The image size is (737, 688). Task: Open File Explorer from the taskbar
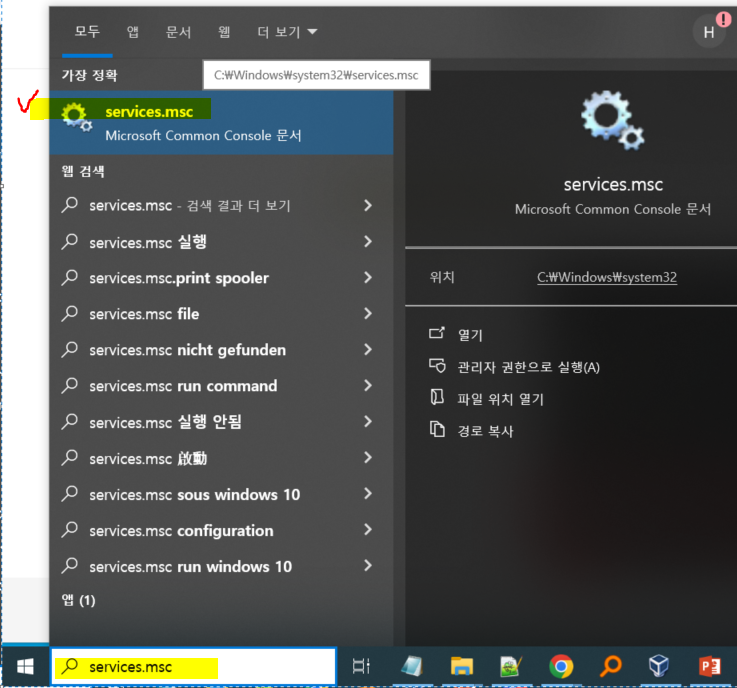point(462,666)
